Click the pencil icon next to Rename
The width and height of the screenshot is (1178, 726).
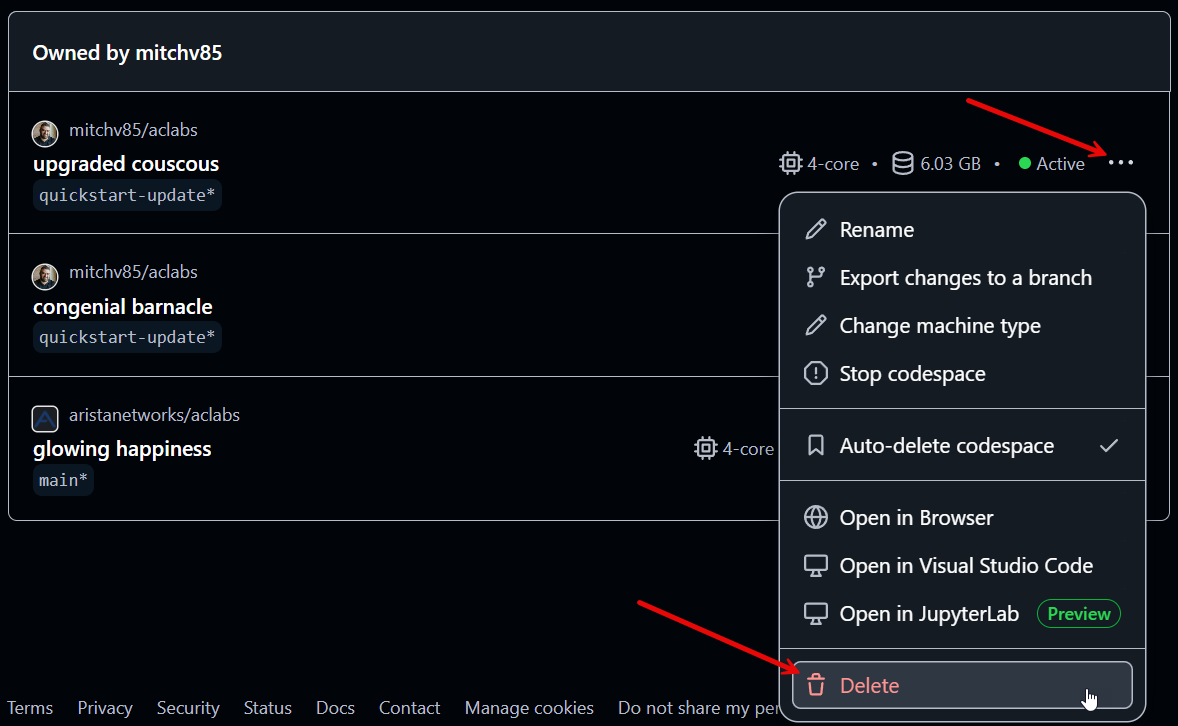click(816, 229)
